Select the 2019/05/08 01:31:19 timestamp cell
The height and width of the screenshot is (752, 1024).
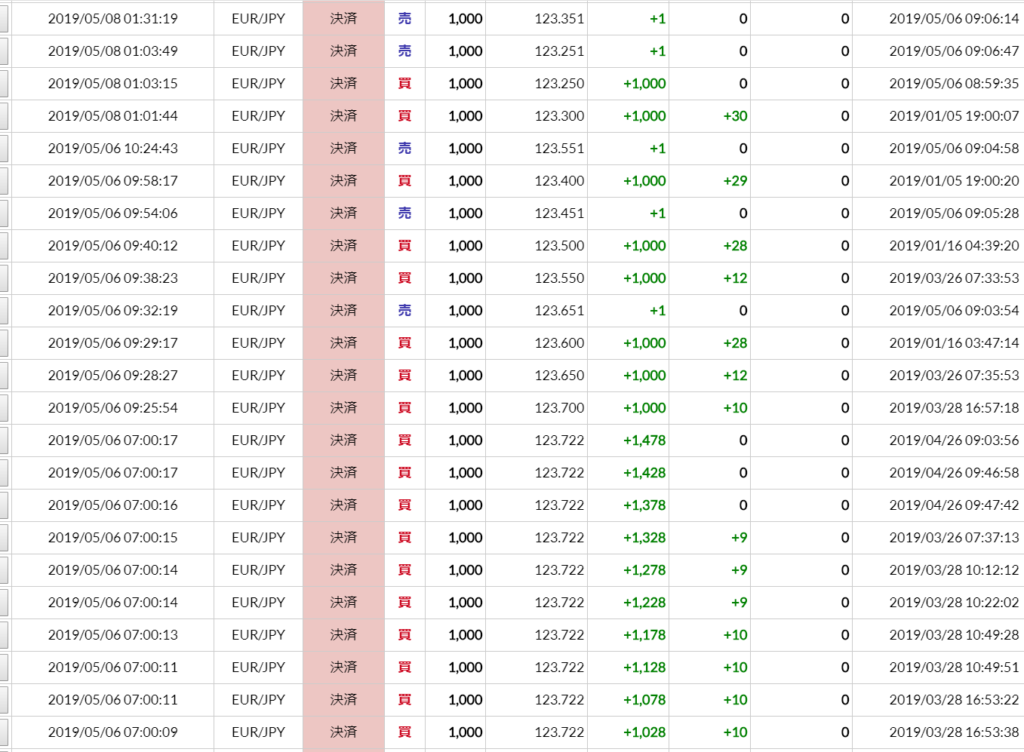[112, 19]
